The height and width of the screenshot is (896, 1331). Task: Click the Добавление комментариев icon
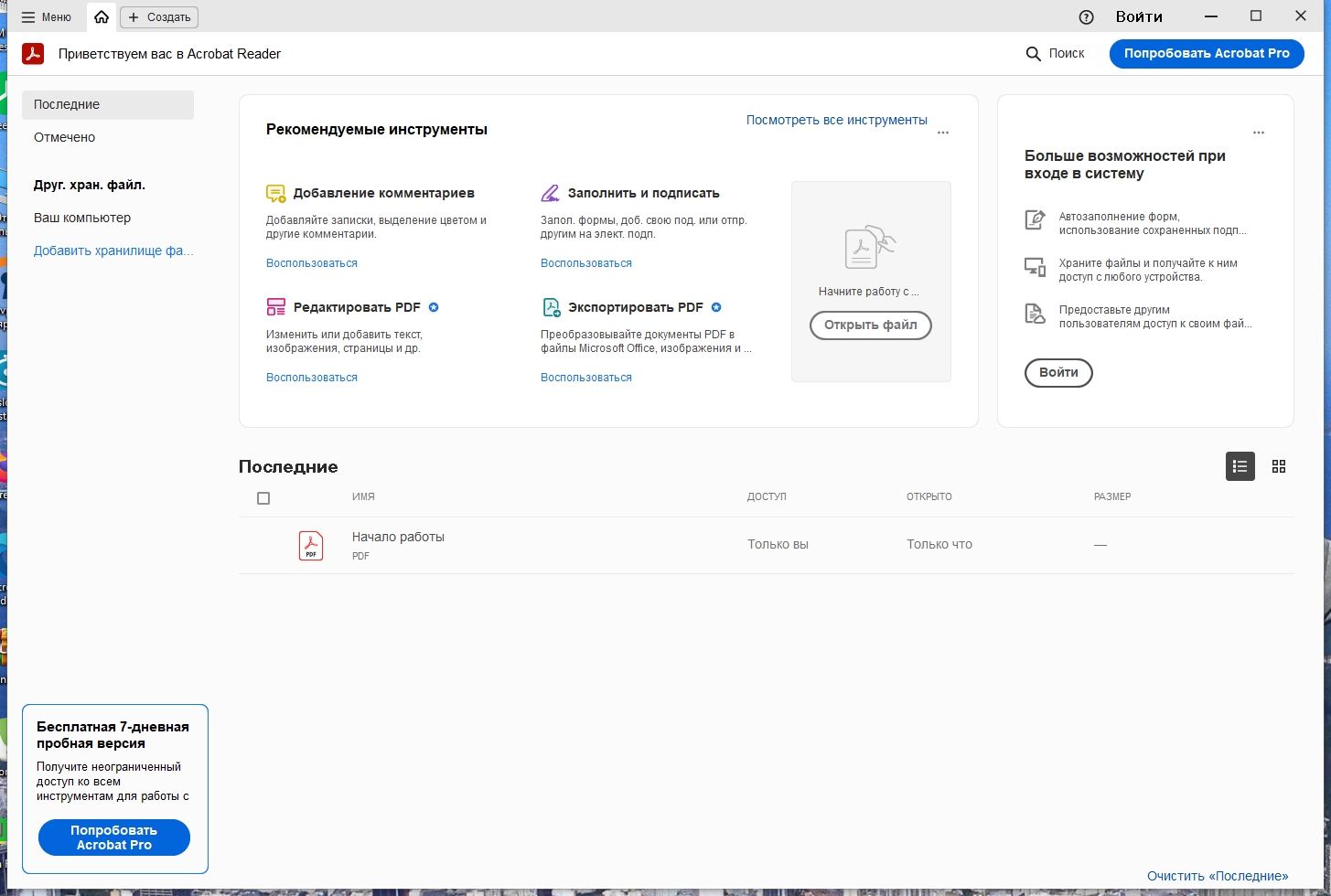pyautogui.click(x=275, y=193)
